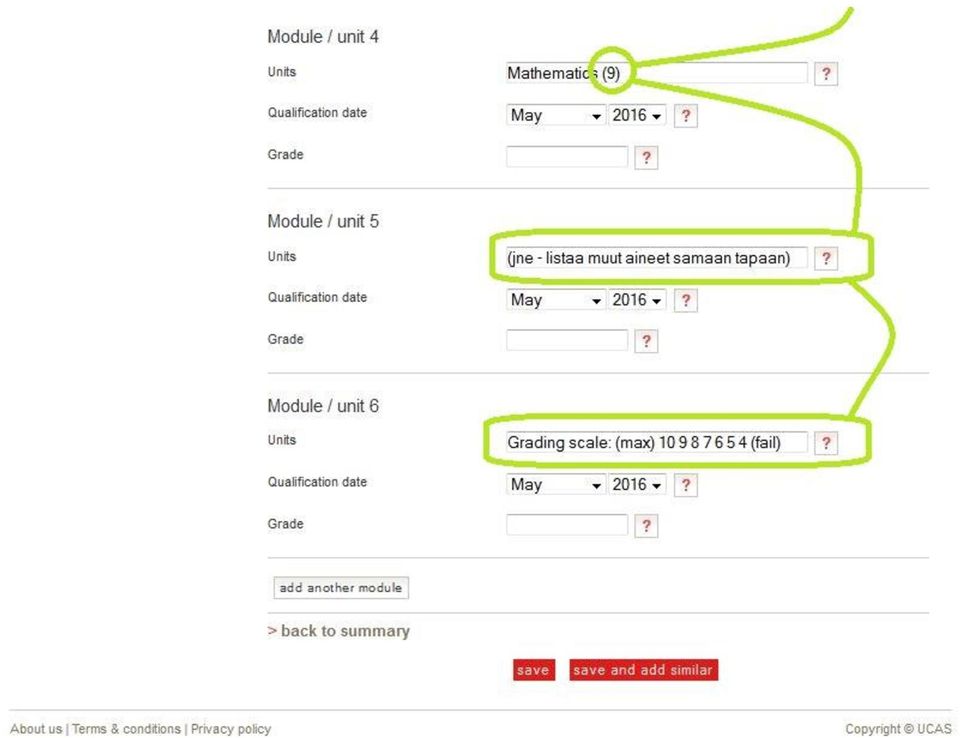Click Module 5 Units field with jne text

pyautogui.click(x=657, y=258)
